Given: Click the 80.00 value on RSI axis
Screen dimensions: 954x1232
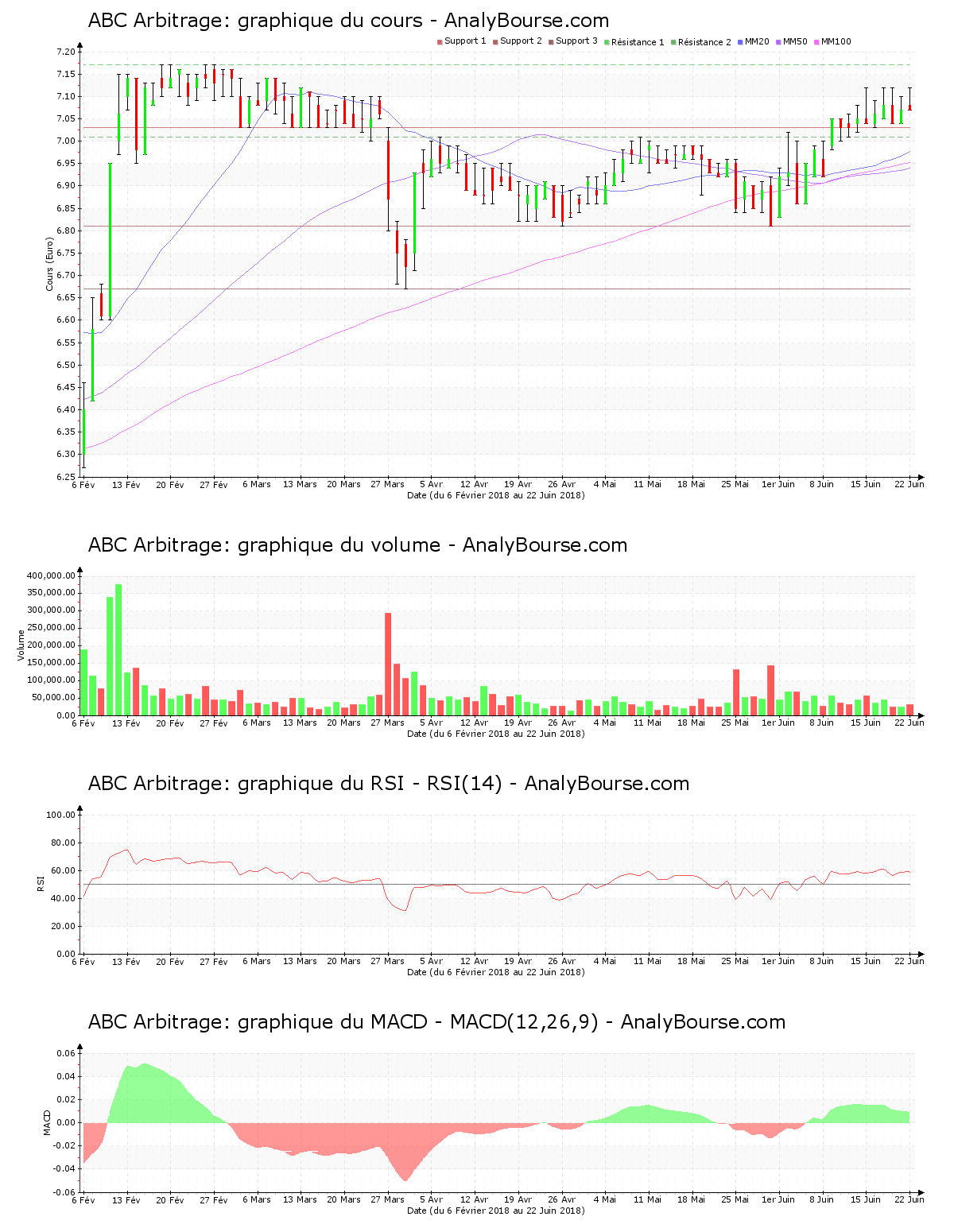Looking at the screenshot, I should (64, 843).
